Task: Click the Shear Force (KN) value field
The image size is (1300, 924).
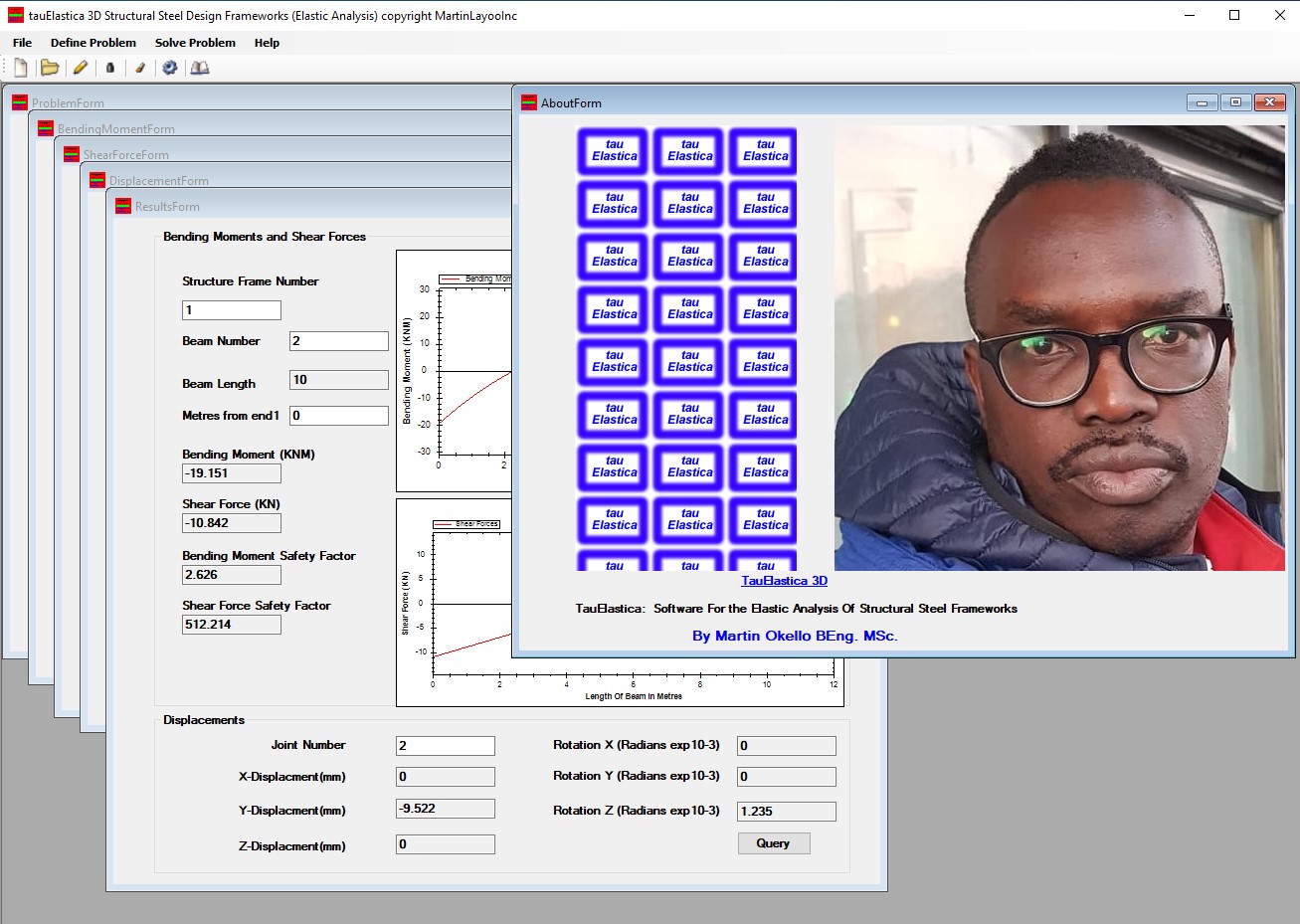Action: 232,523
